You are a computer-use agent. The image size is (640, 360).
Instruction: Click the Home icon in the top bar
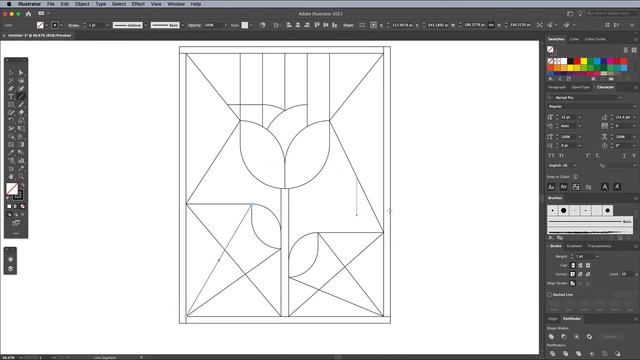[28, 13]
